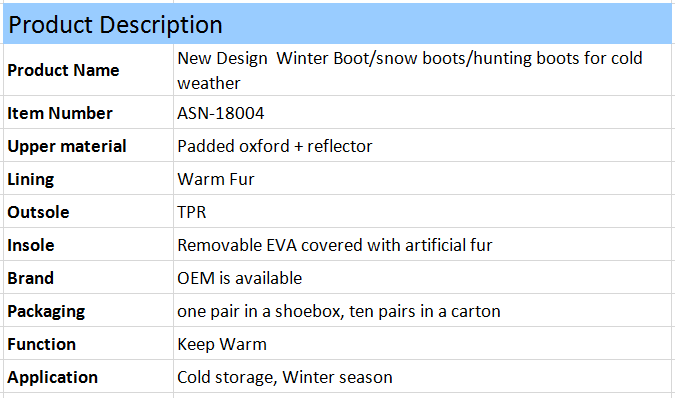
Task: Click the Insole label cell
Action: coord(88,245)
